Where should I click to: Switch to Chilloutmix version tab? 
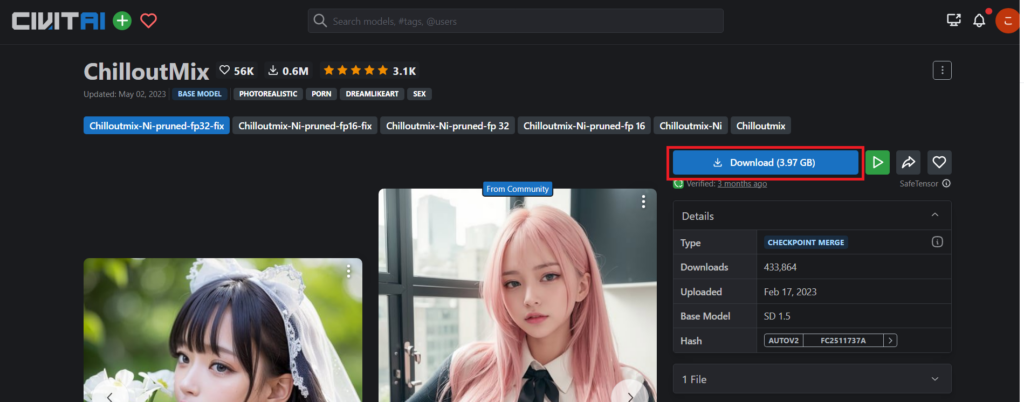click(x=761, y=126)
